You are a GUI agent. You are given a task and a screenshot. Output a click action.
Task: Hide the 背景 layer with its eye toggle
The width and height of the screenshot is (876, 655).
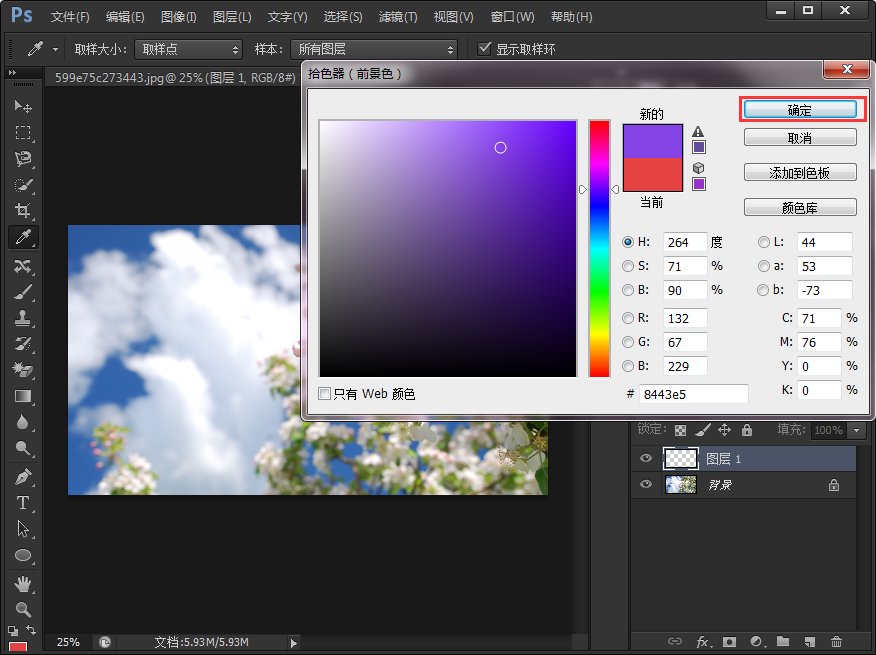[645, 484]
